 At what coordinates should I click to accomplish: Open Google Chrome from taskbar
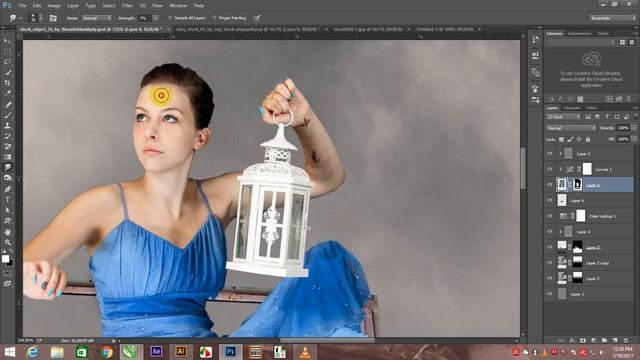107,352
